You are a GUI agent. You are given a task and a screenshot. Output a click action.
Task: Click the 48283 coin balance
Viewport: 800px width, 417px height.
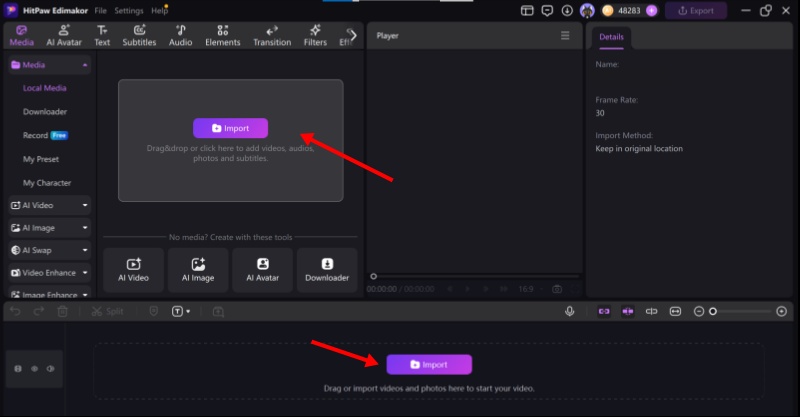(x=629, y=11)
